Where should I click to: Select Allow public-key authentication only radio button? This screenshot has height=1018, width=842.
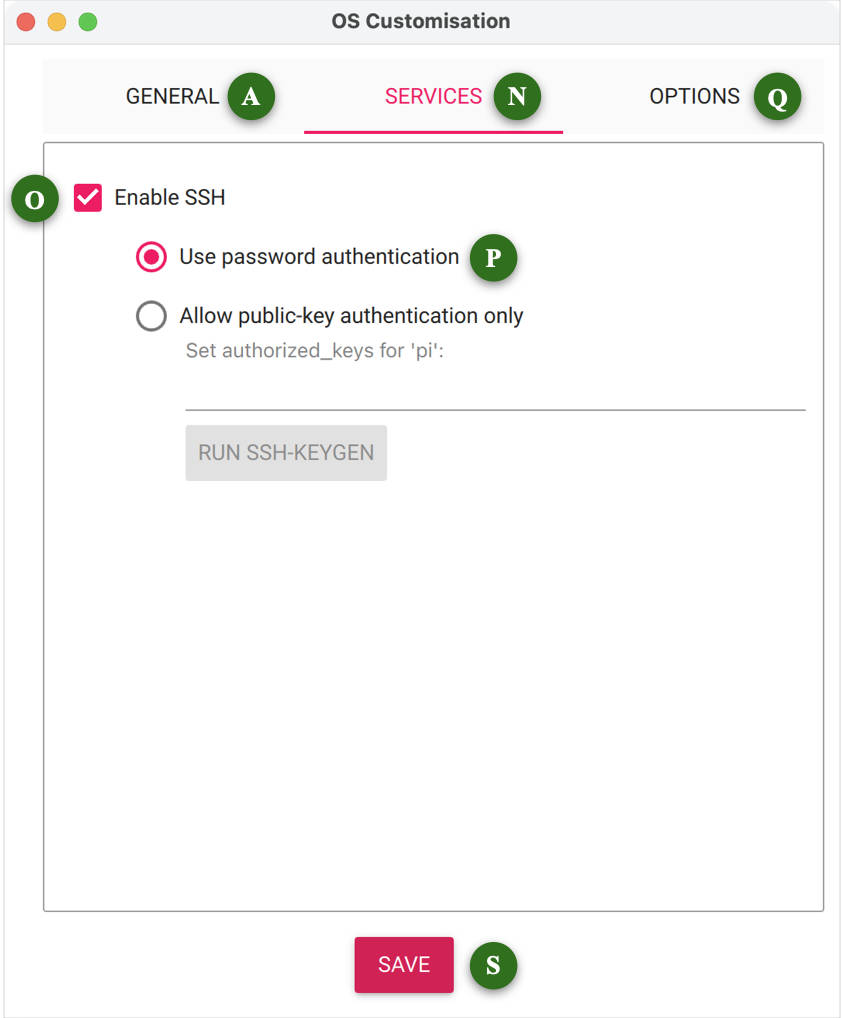[151, 317]
